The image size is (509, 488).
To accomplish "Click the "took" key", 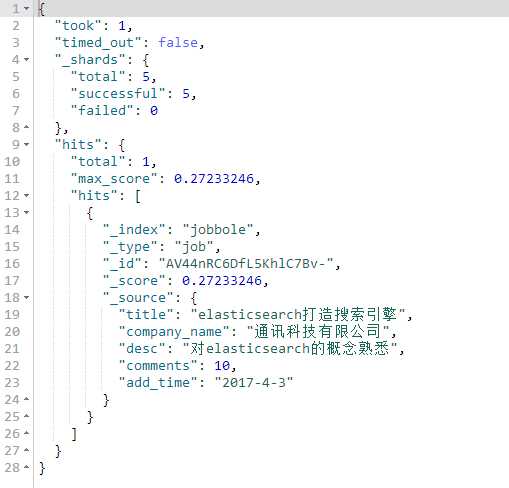I will click(78, 26).
